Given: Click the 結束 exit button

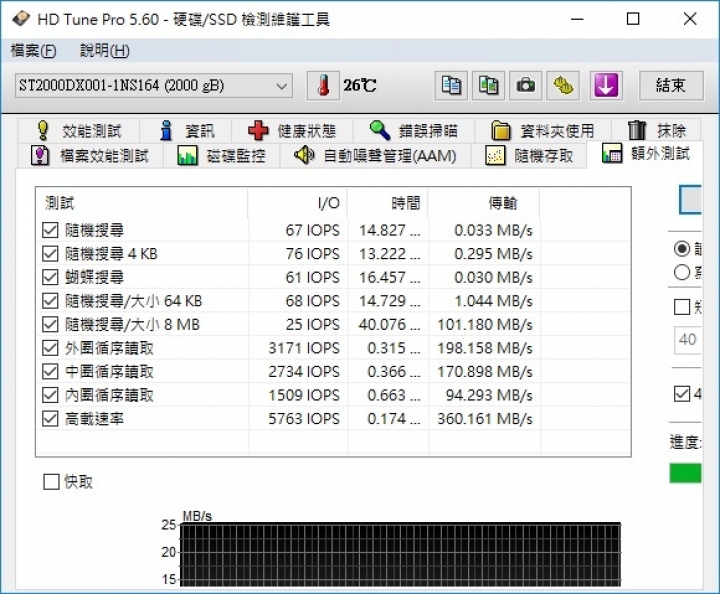Looking at the screenshot, I should tap(671, 85).
